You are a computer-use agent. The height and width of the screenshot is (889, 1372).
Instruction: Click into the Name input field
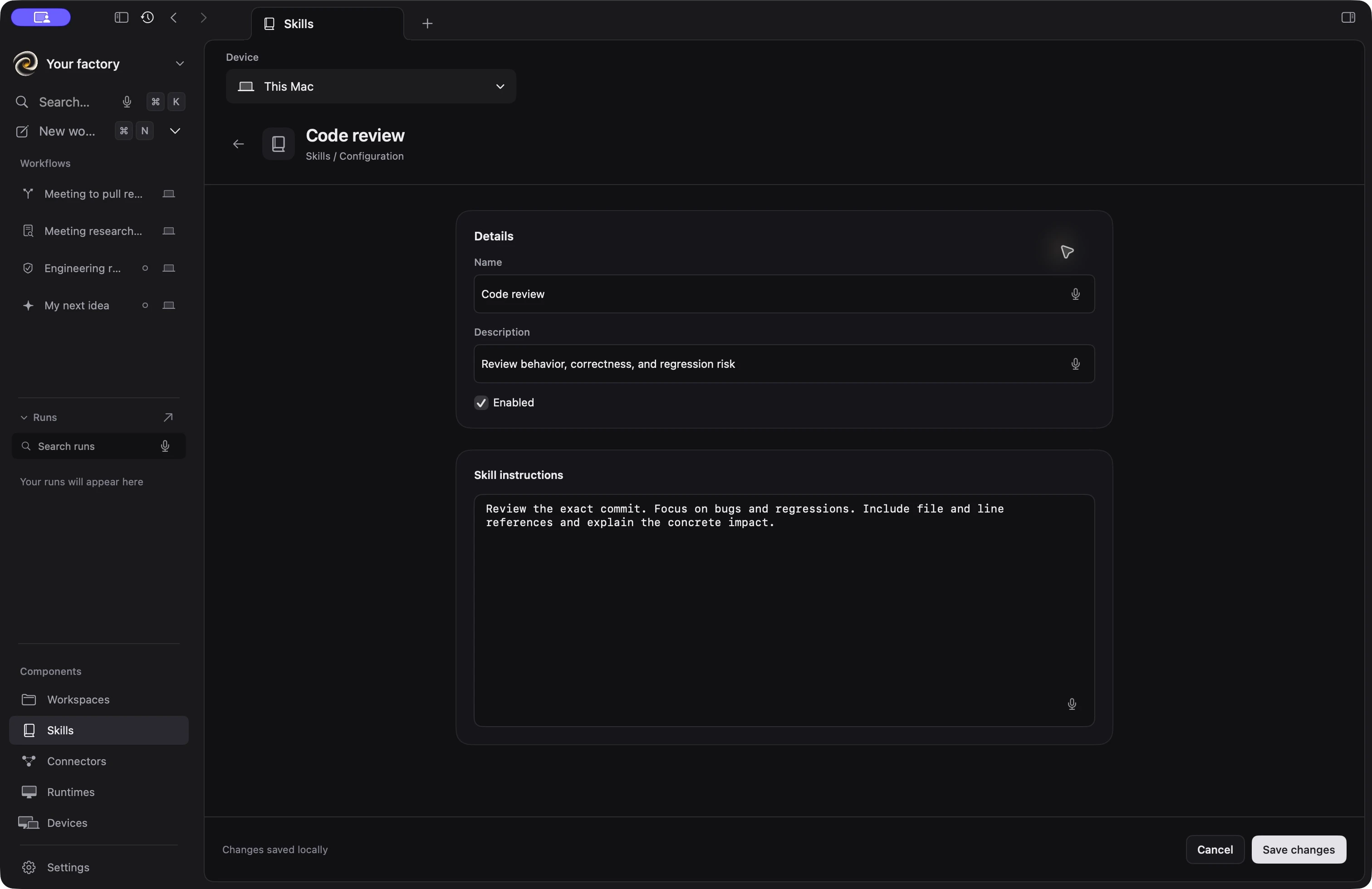pyautogui.click(x=784, y=294)
